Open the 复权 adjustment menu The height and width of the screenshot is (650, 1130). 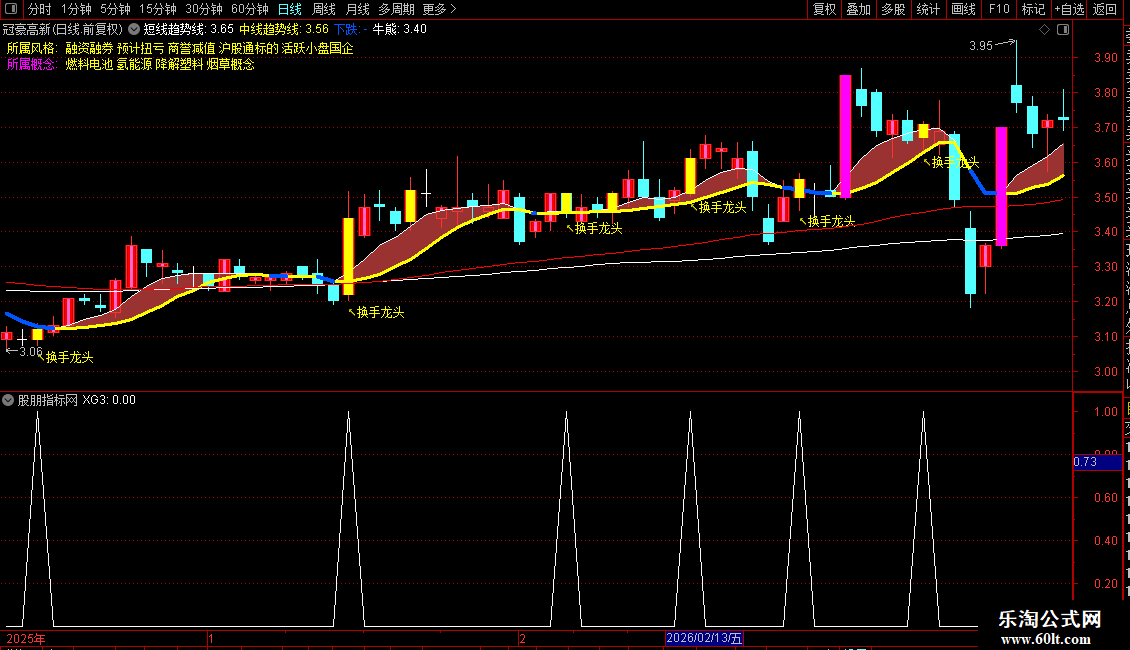coord(824,9)
